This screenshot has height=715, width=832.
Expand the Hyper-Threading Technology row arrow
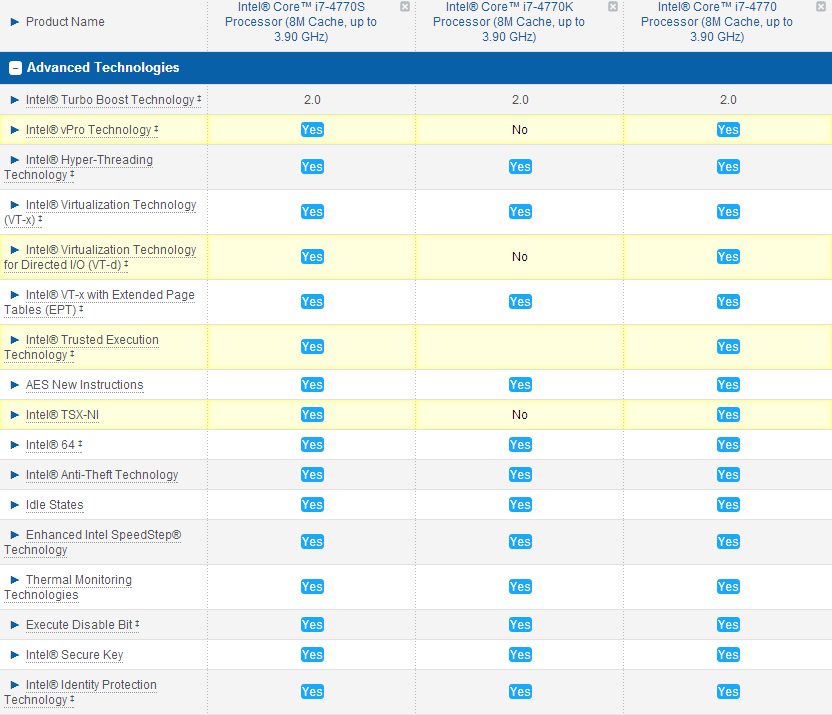(x=15, y=160)
